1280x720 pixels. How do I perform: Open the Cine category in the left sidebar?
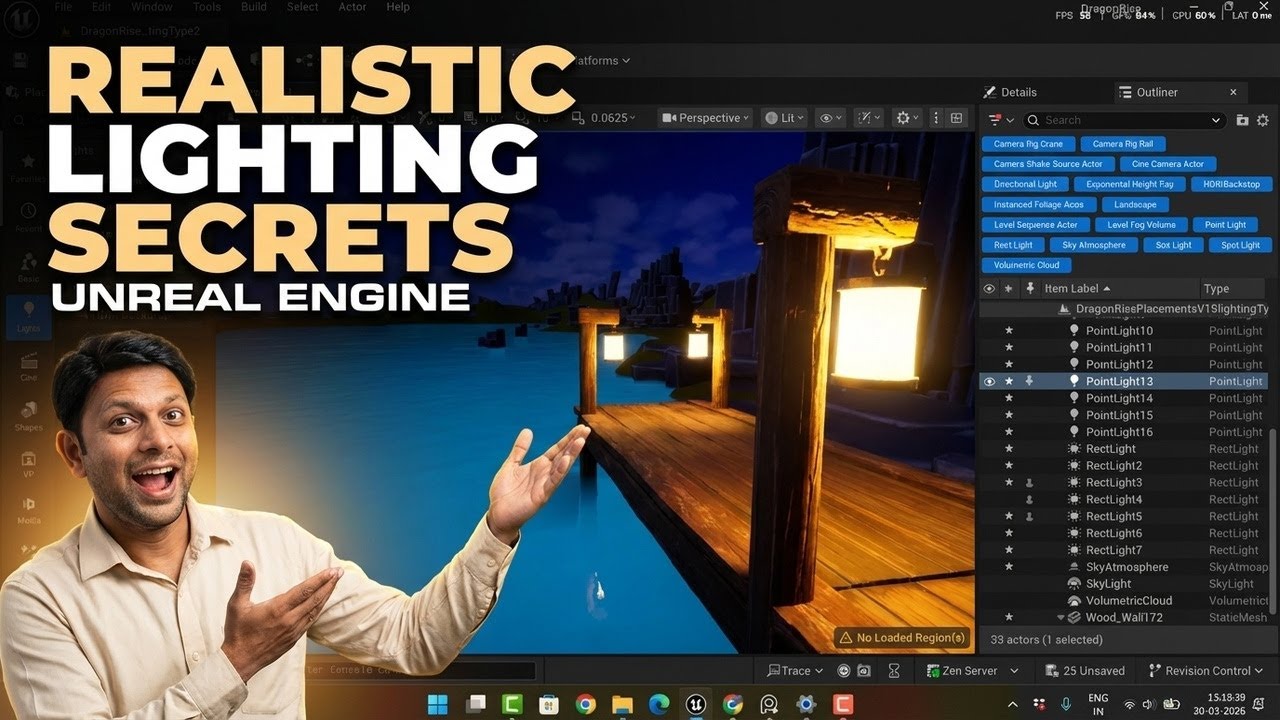point(29,366)
